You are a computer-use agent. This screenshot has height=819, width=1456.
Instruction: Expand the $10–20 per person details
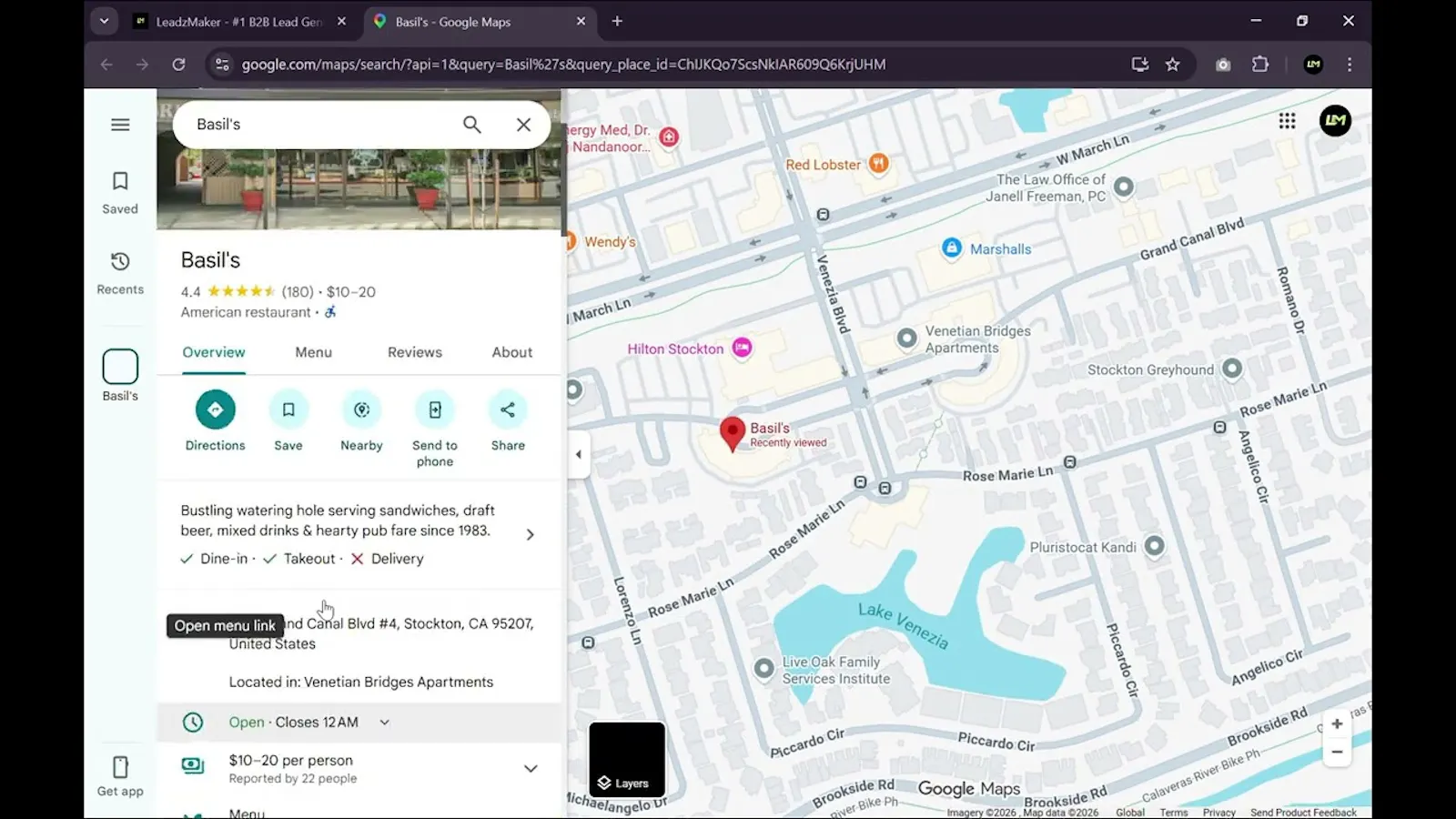531,769
